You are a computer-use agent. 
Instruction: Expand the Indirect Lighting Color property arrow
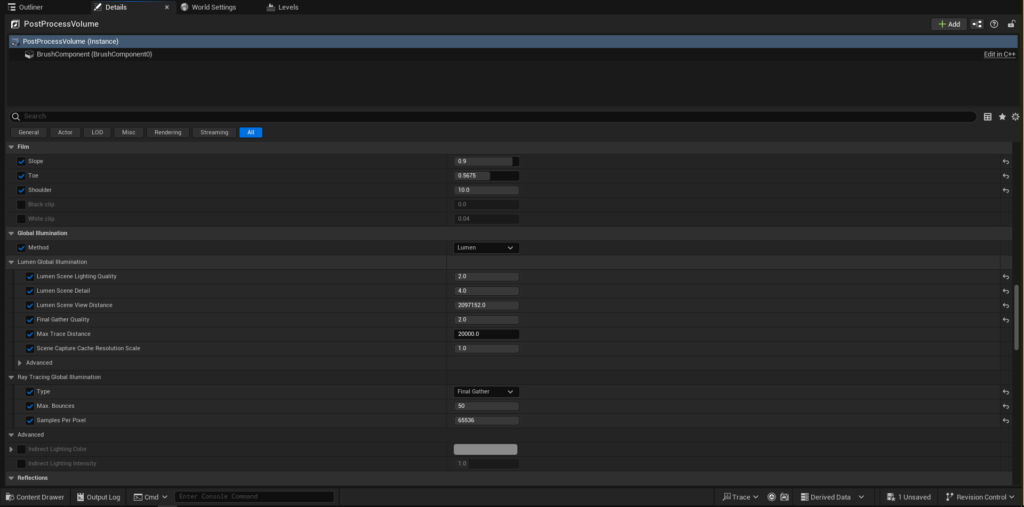11,449
